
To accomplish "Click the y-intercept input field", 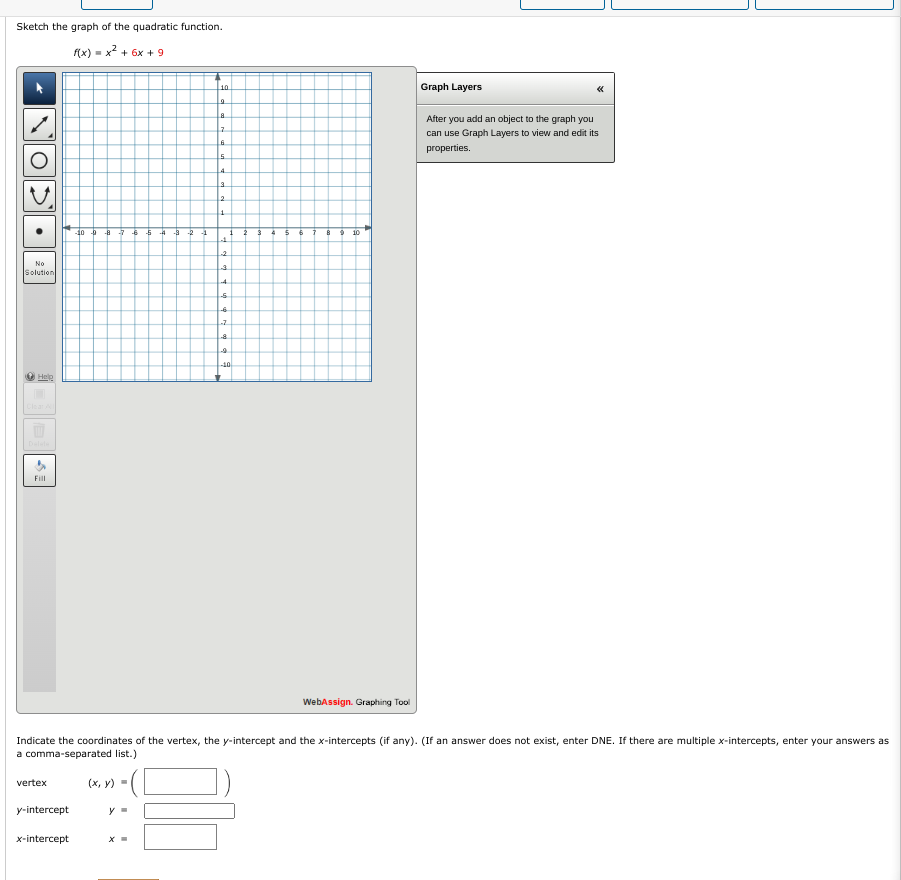I will click(189, 810).
